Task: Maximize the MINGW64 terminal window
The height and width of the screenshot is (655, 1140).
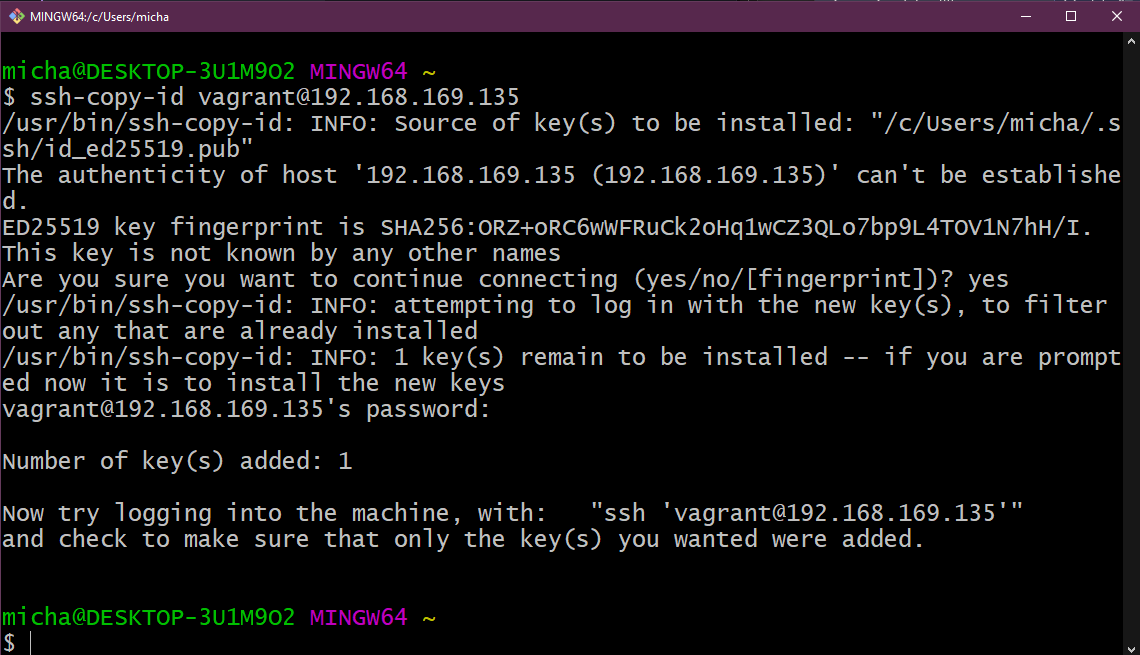Action: (x=1071, y=16)
